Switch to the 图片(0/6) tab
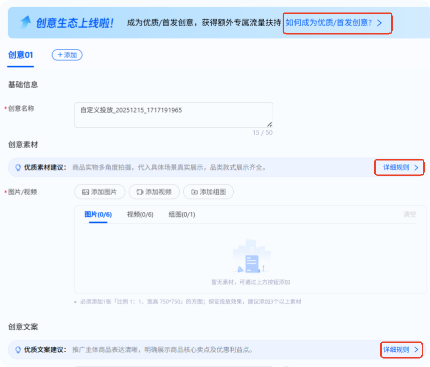The image size is (430, 367). [x=98, y=214]
